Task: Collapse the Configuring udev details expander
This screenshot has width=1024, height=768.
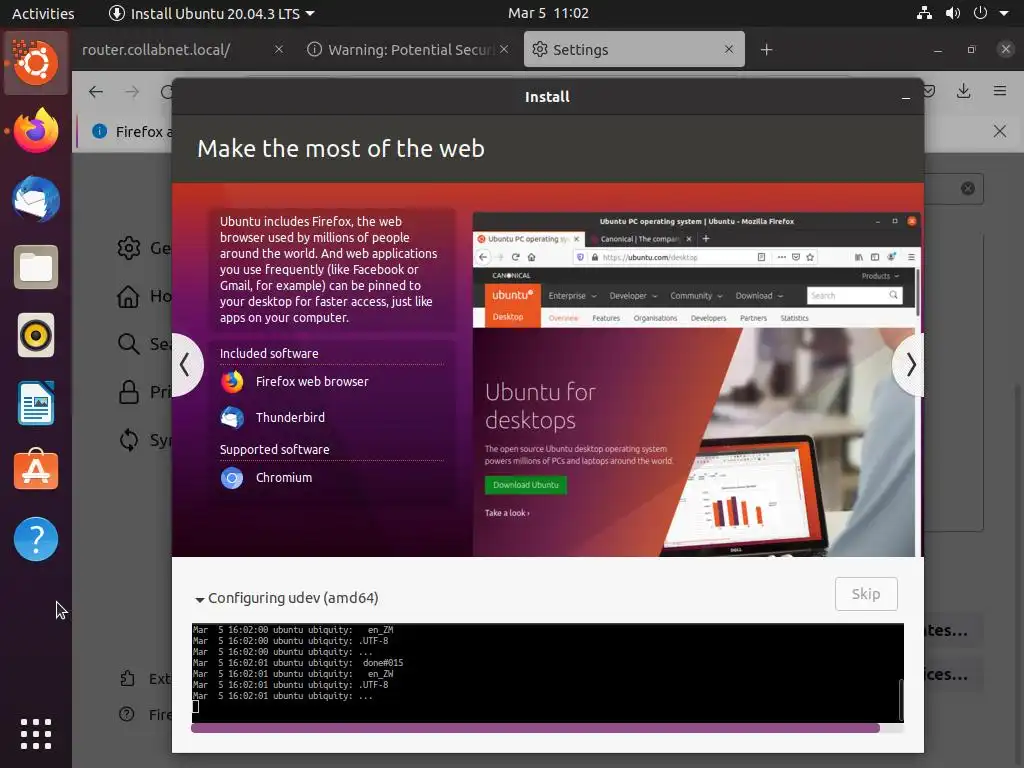Action: (x=200, y=599)
